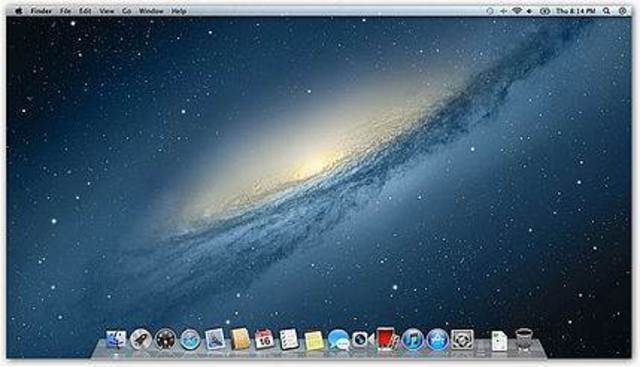The width and height of the screenshot is (640, 367).
Task: Open Calendar icon showing 16
Action: click(x=264, y=339)
